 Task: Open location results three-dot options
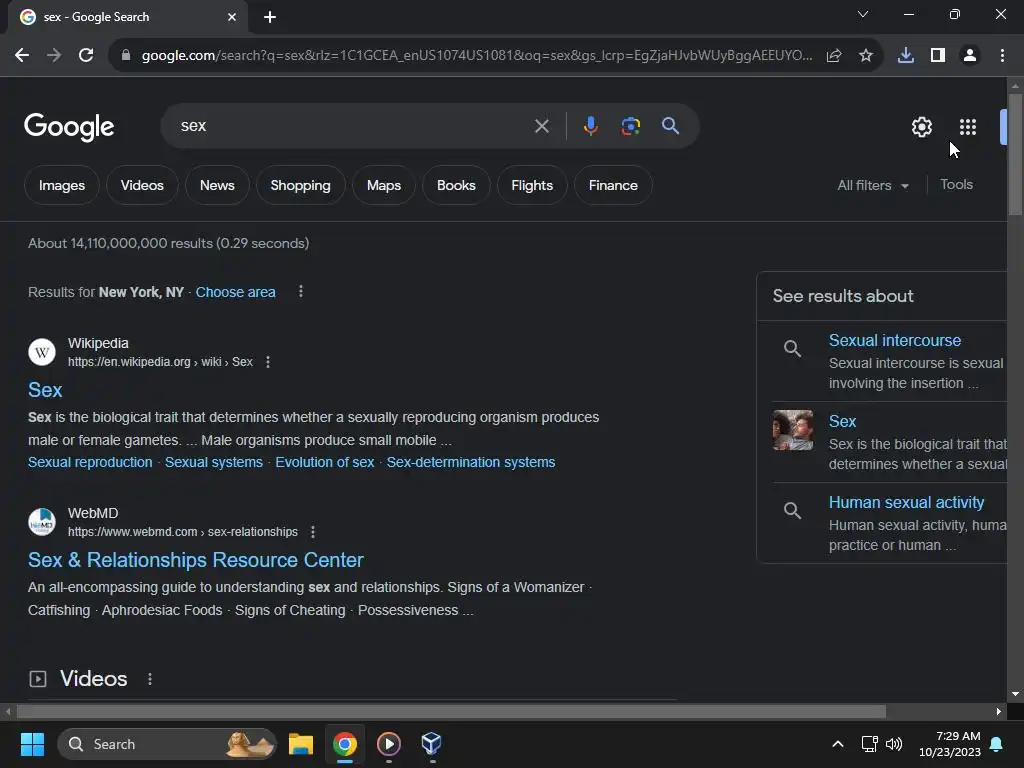tap(300, 291)
